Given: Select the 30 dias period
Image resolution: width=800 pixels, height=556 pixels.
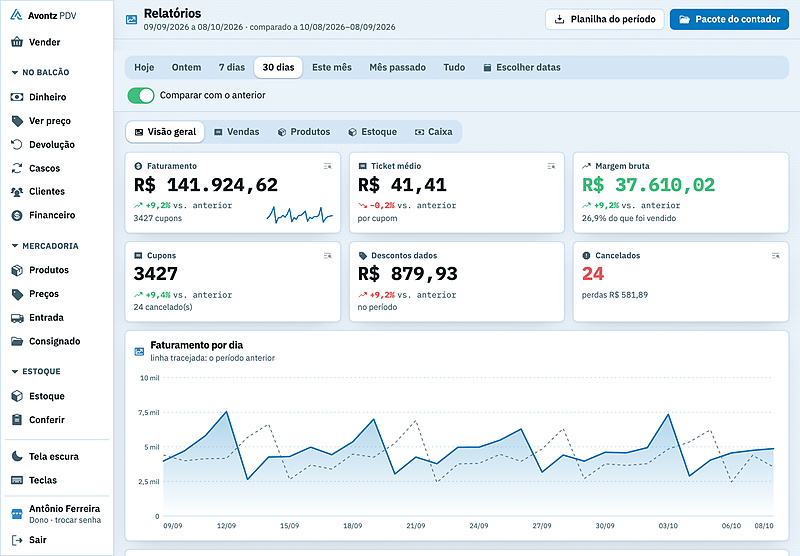Looking at the screenshot, I should pos(278,67).
